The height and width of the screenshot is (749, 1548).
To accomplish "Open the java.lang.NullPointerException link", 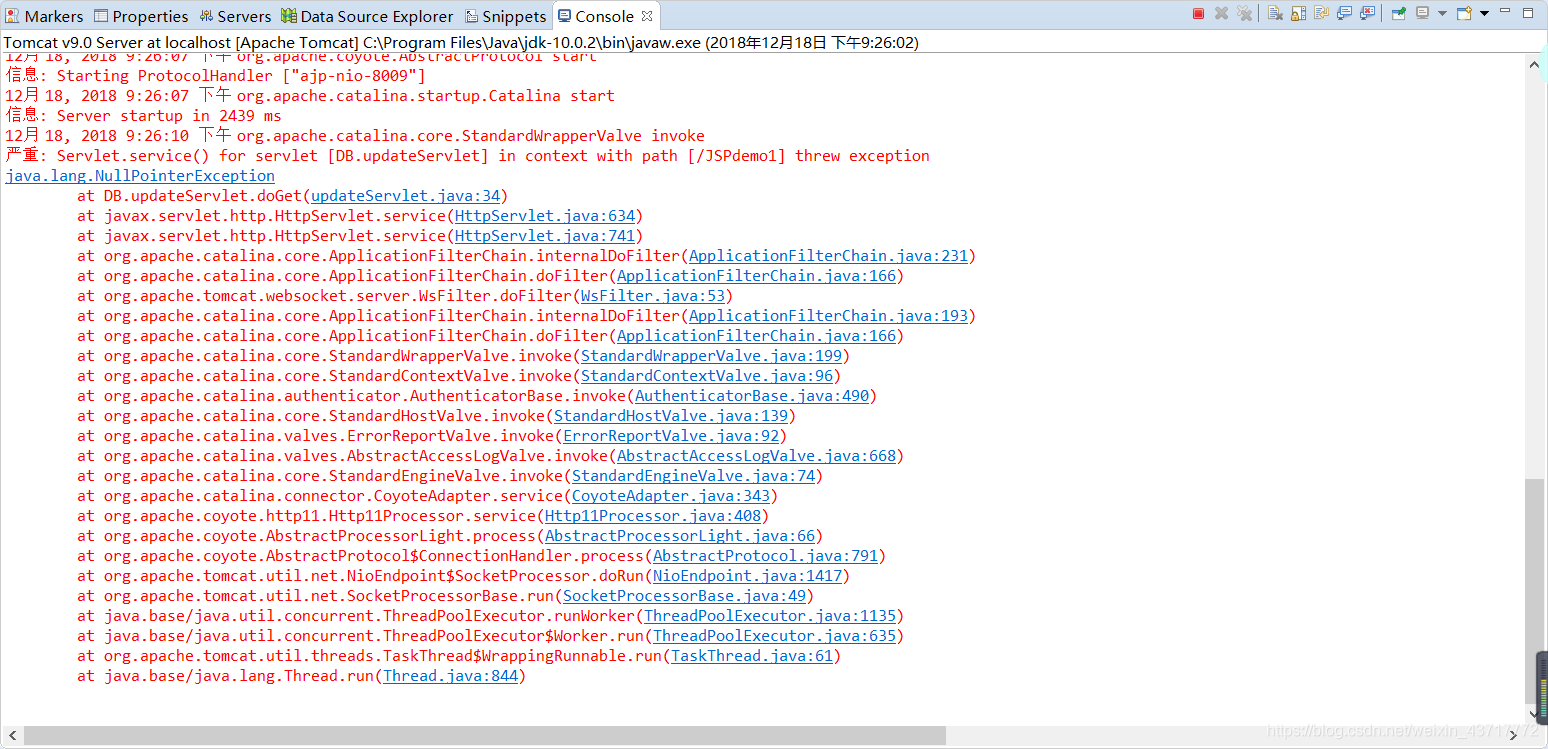I will [x=140, y=176].
